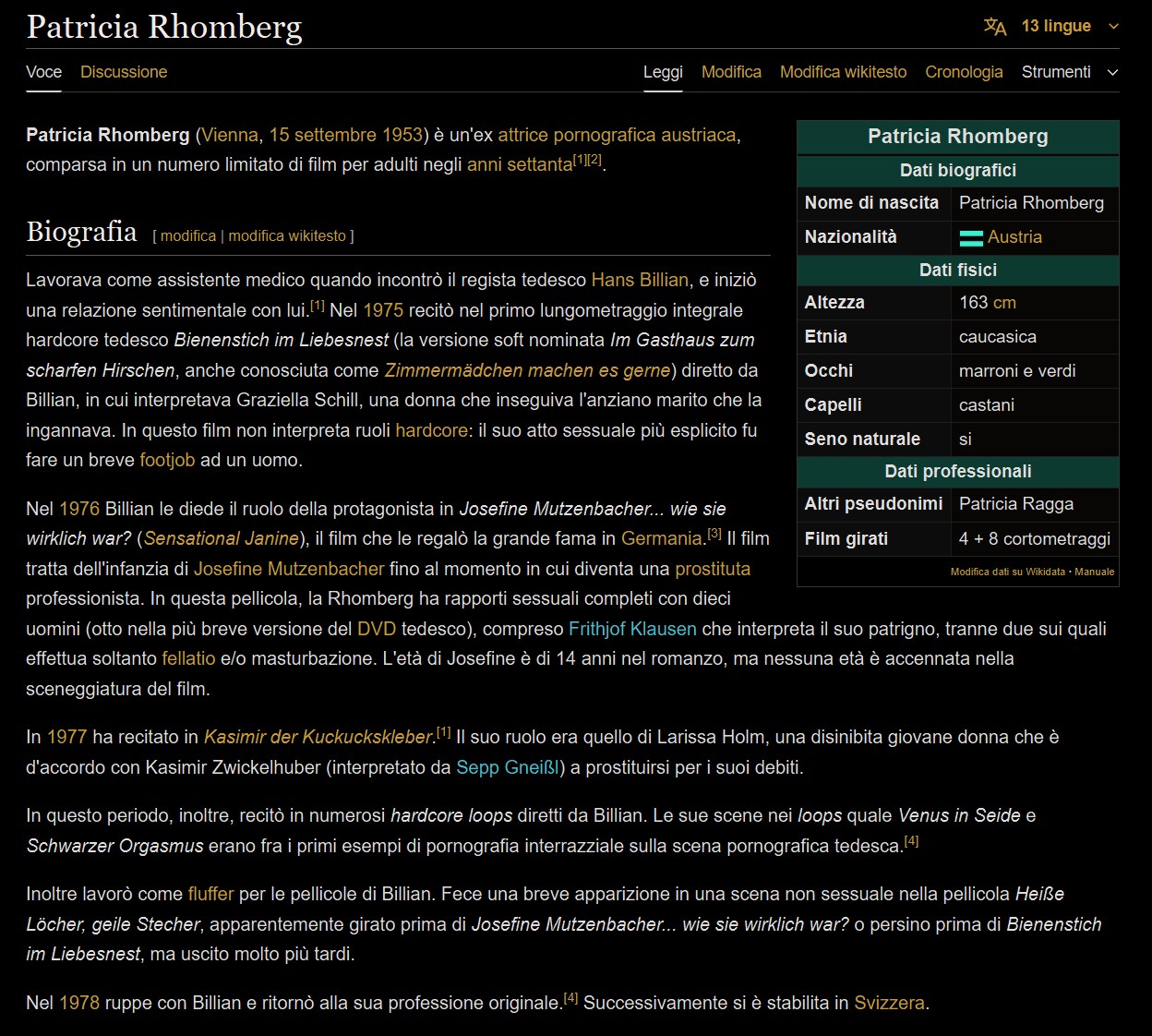Open the 13 lingue language list
Screen dimensions: 1152x1036
tap(1056, 26)
